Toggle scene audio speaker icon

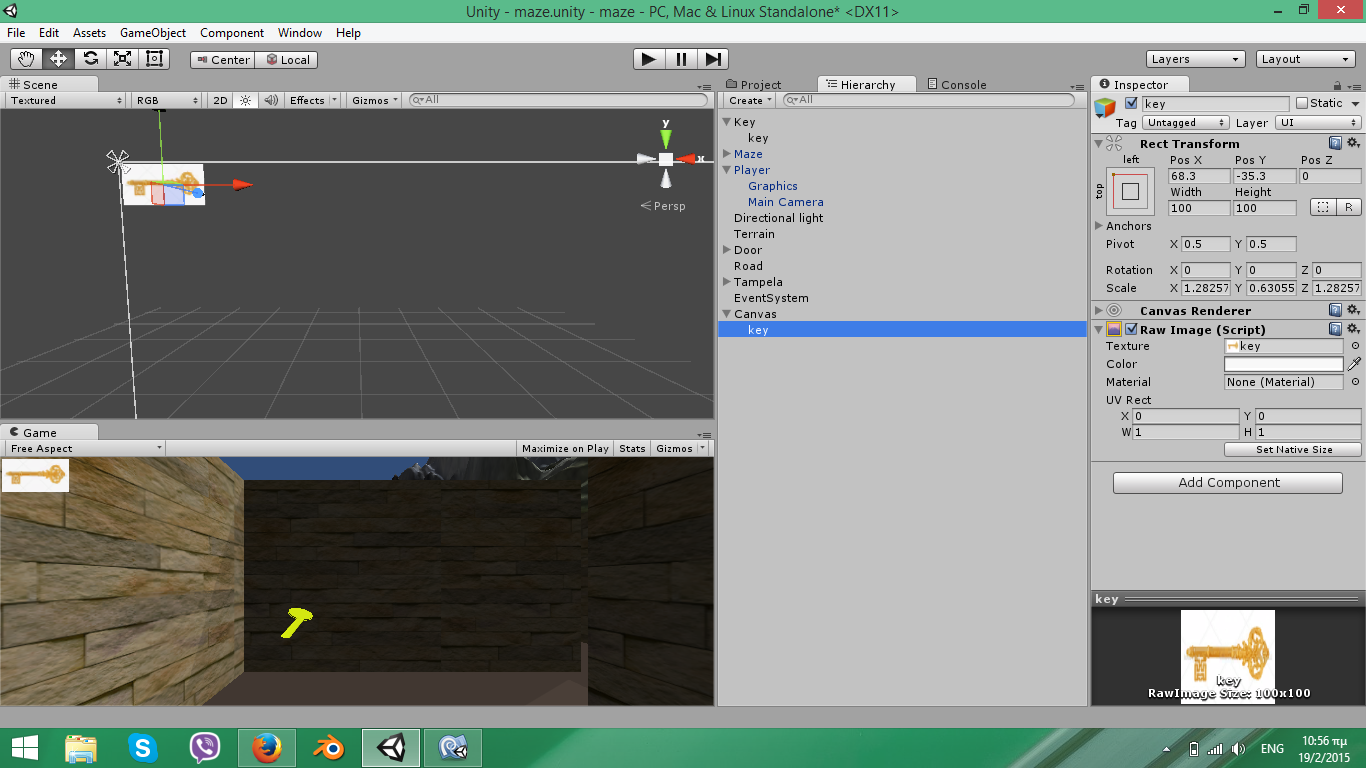[270, 100]
